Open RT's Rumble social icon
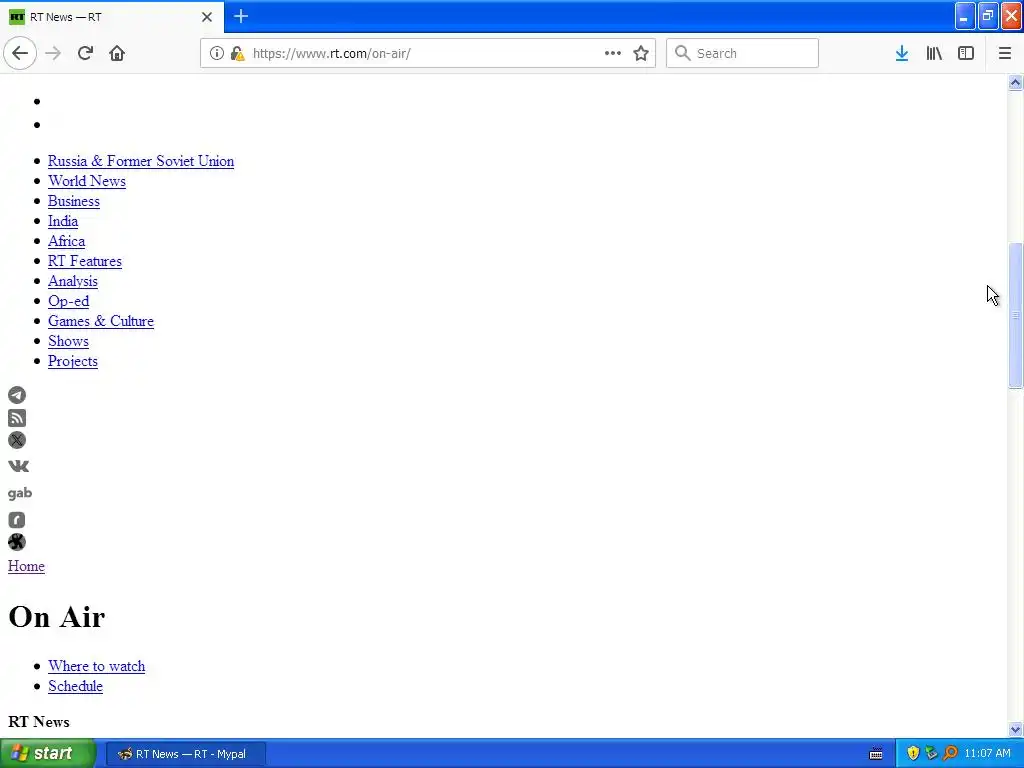 17,520
